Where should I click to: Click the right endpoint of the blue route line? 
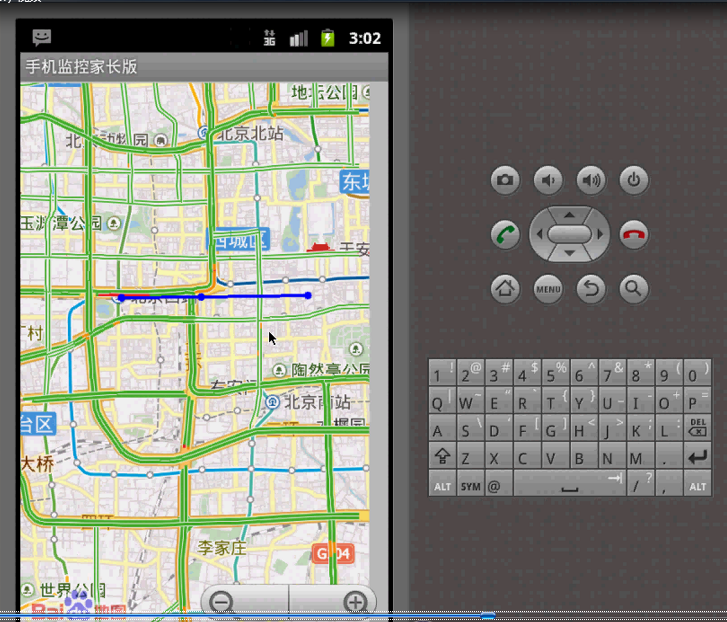(308, 295)
